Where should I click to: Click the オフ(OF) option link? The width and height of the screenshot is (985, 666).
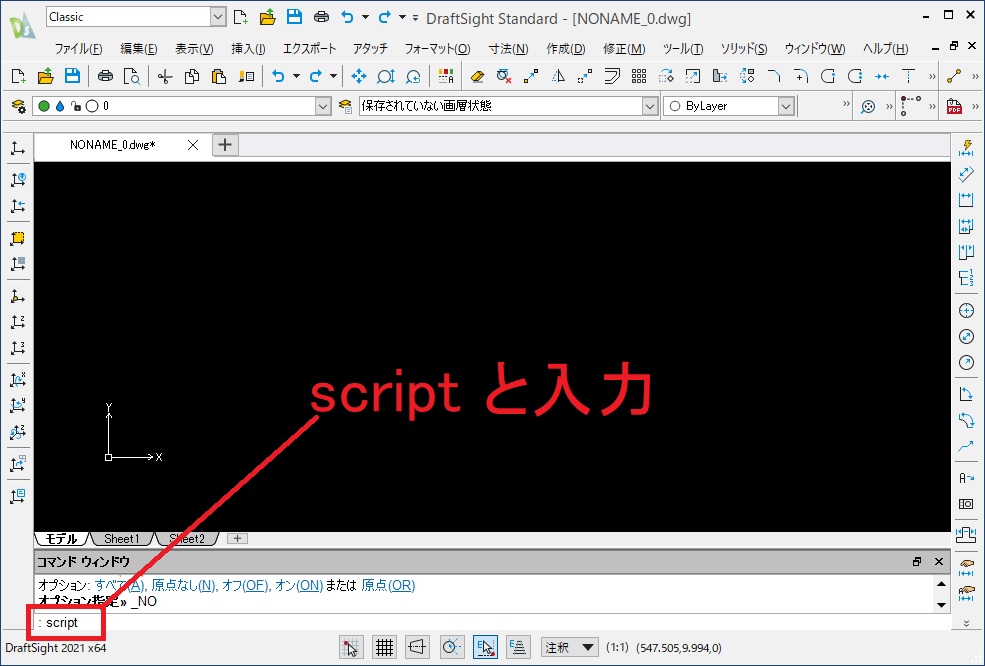click(245, 586)
